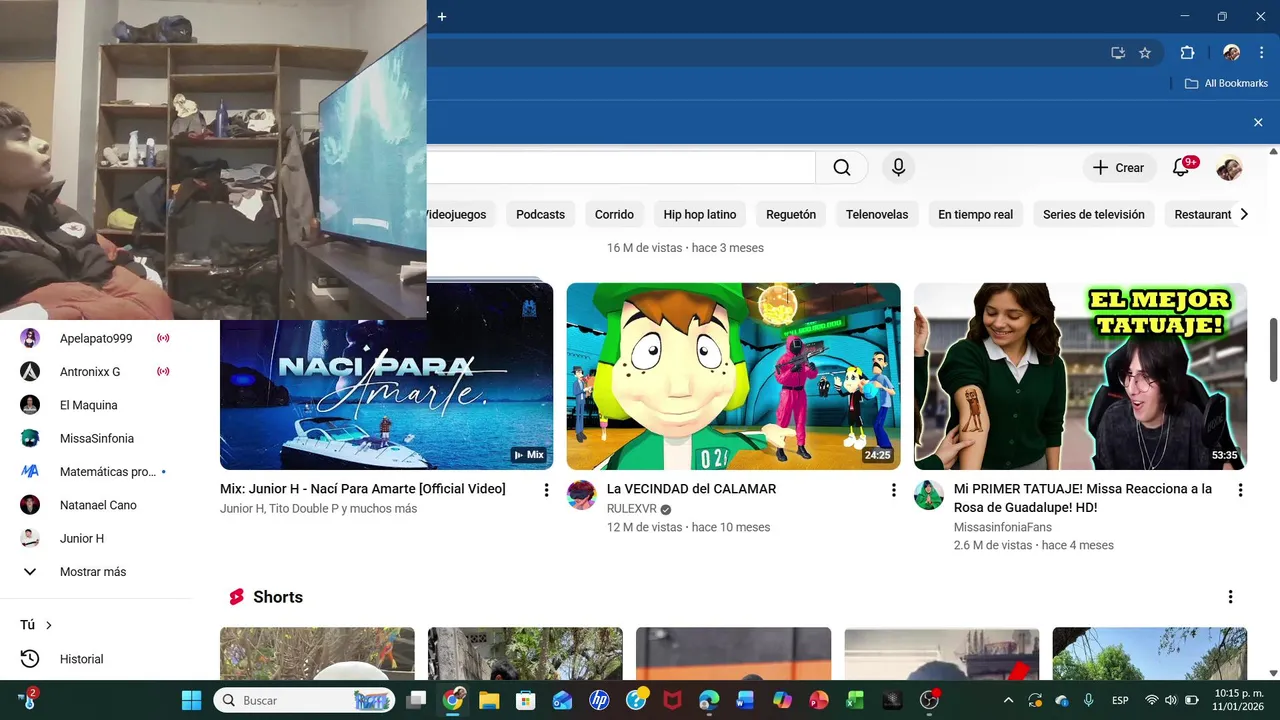Viewport: 1280px width, 720px height.
Task: Click install app icon in address bar
Action: (1118, 53)
